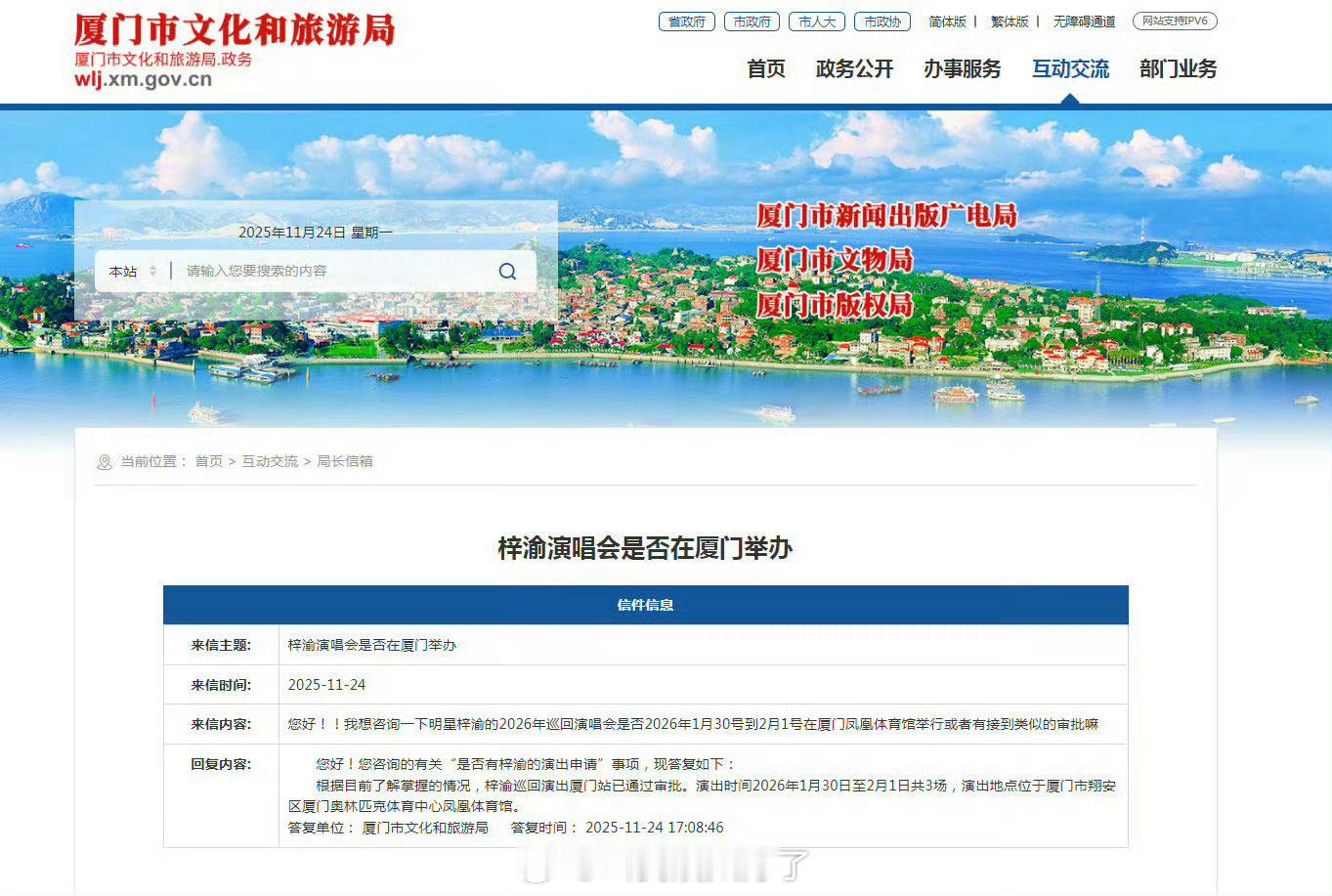The height and width of the screenshot is (896, 1332).
Task: Click the search input field
Action: (322, 271)
